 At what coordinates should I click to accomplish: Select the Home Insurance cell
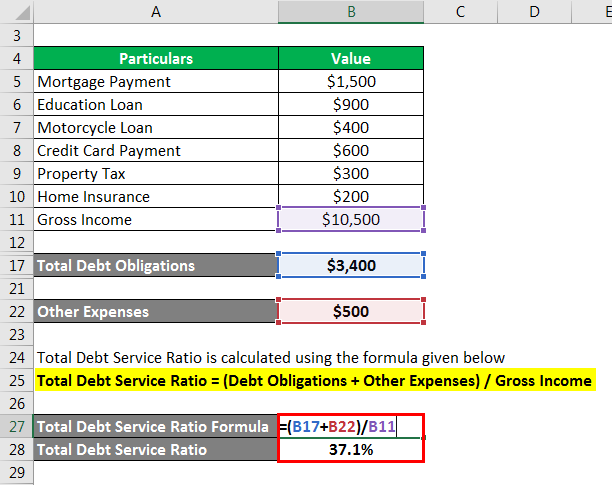(x=156, y=197)
